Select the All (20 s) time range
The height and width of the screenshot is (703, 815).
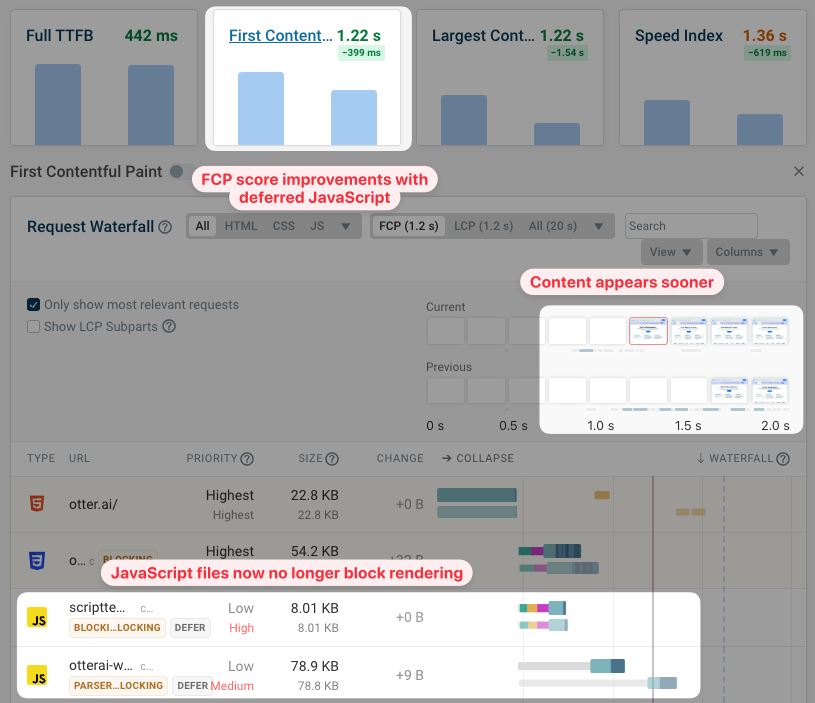tap(553, 226)
